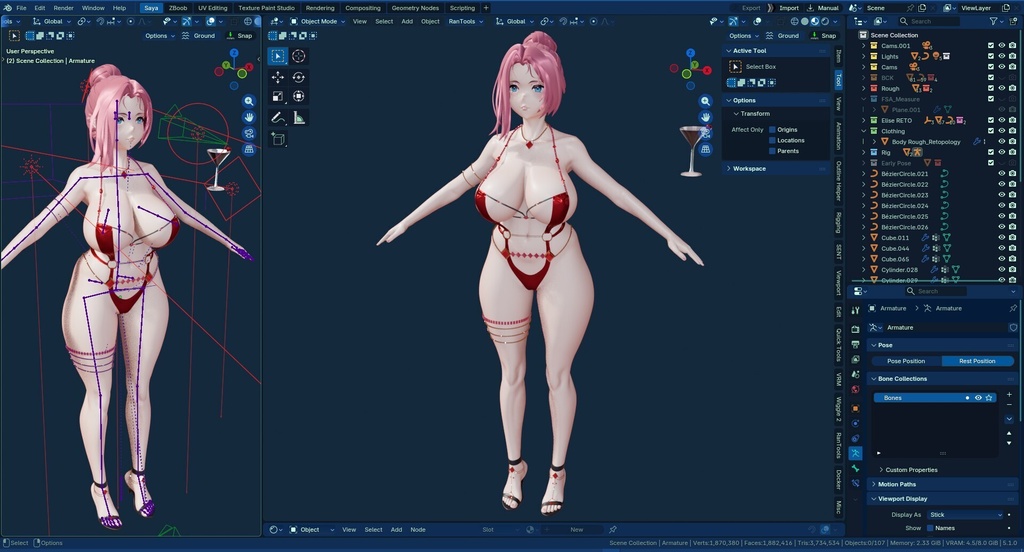This screenshot has height=552, width=1024.
Task: Click Manual button in top bar
Action: click(824, 8)
